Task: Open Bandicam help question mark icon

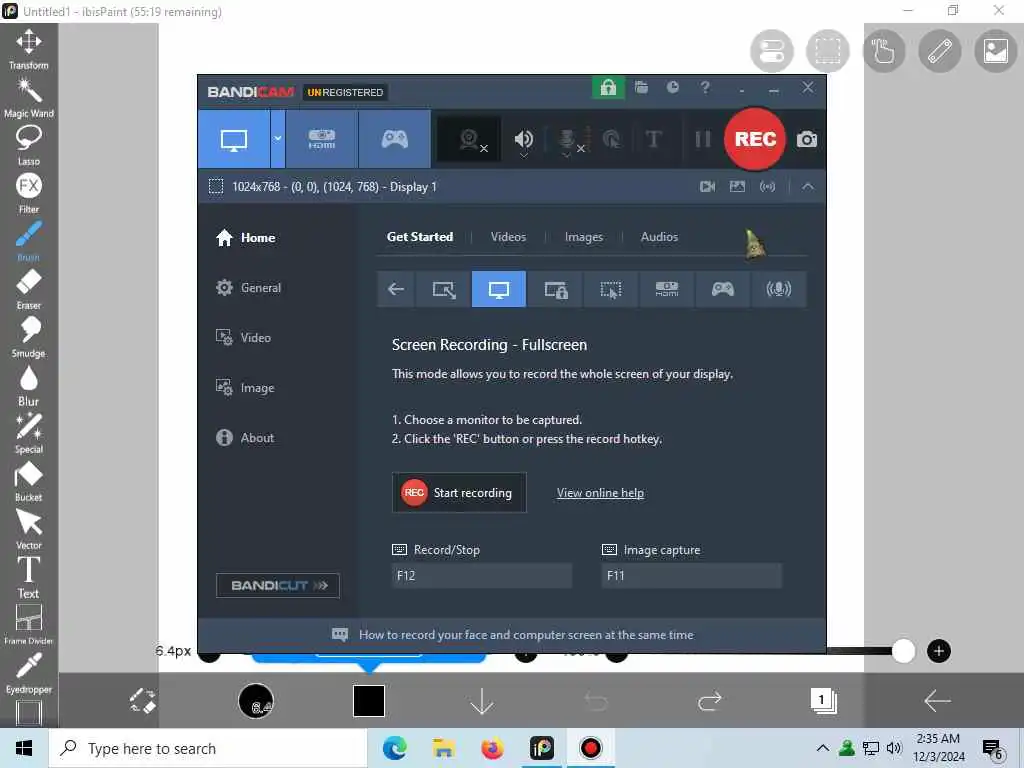Action: [x=705, y=88]
